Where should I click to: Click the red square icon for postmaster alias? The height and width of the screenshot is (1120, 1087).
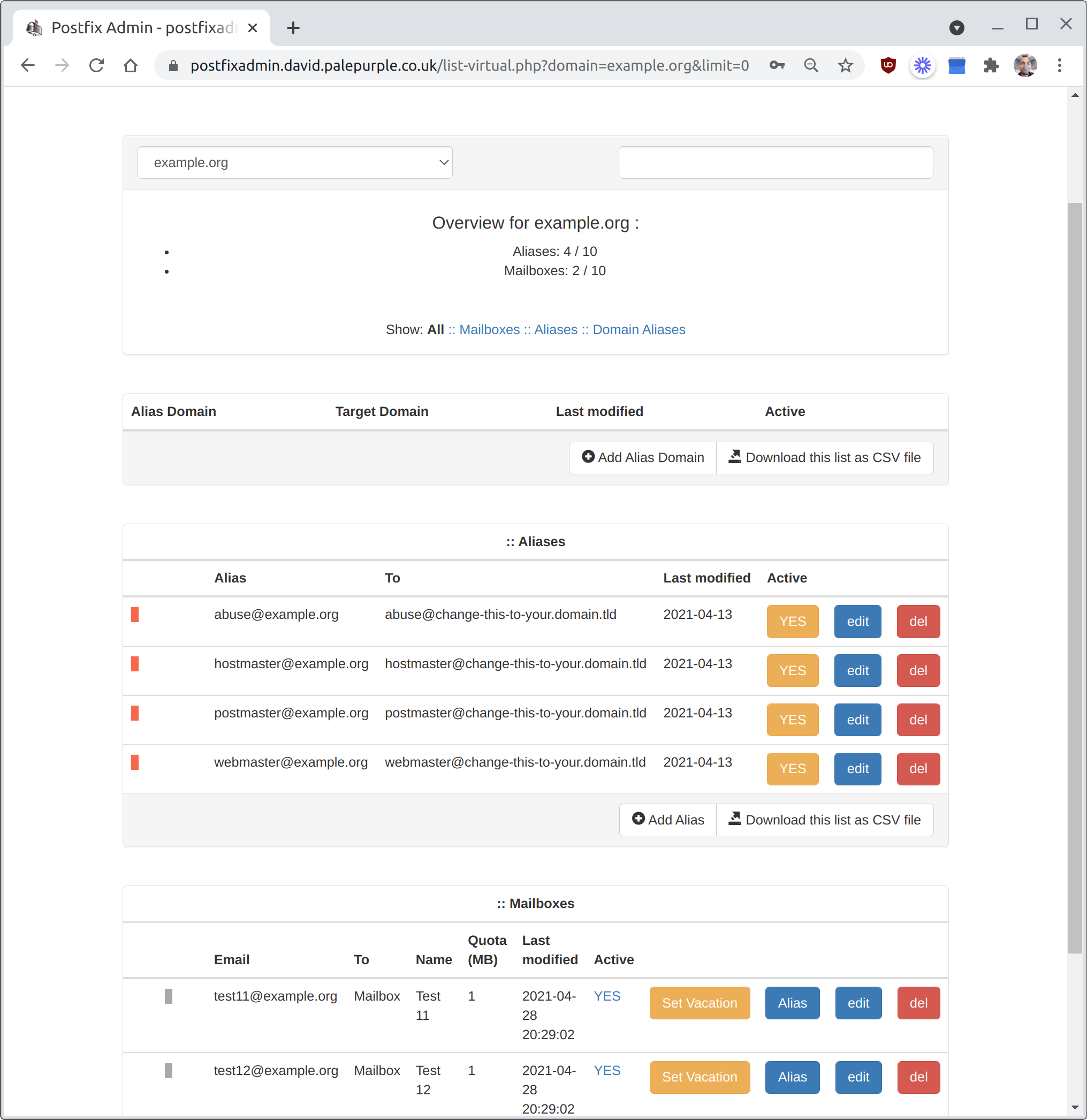136,713
